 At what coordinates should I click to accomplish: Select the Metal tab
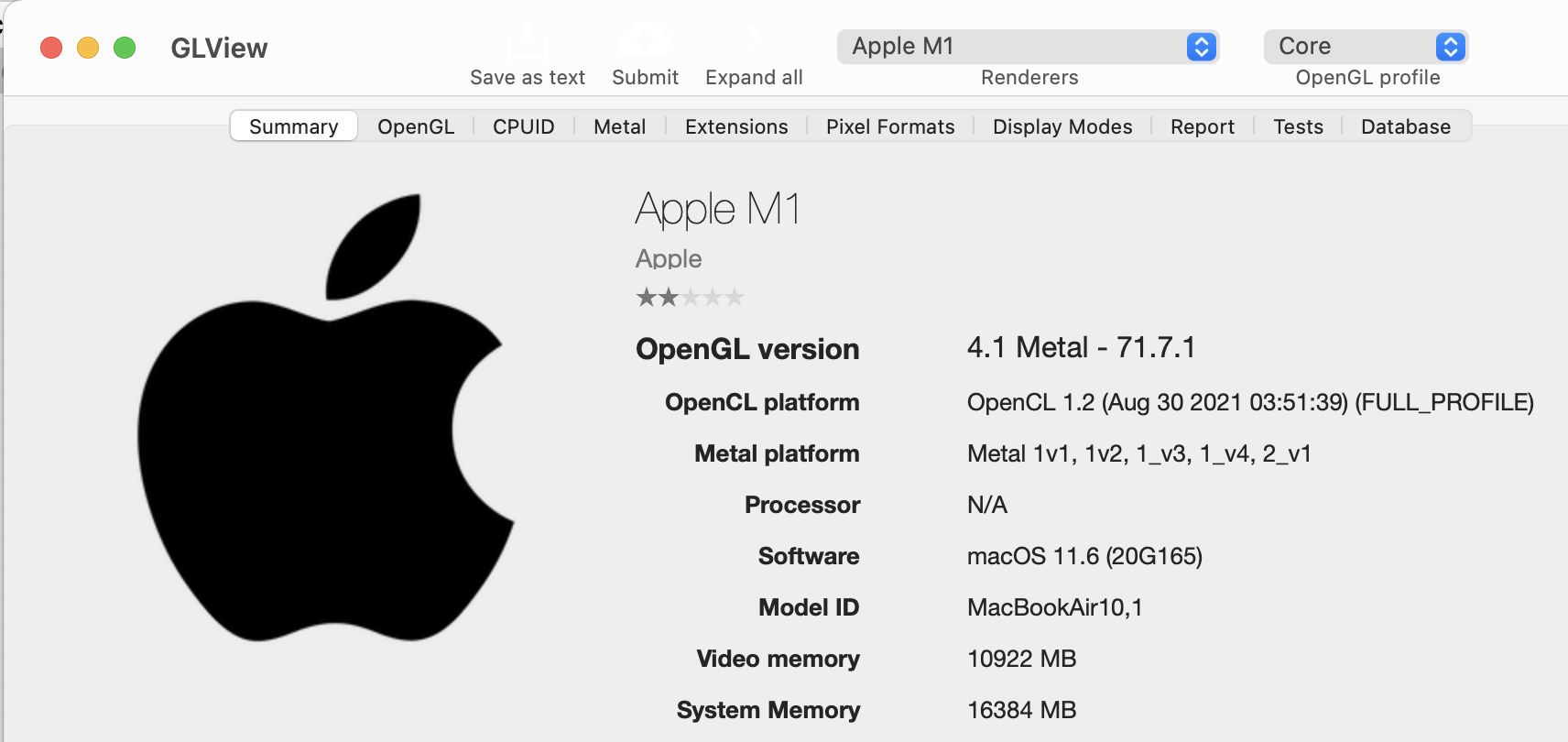coord(619,126)
